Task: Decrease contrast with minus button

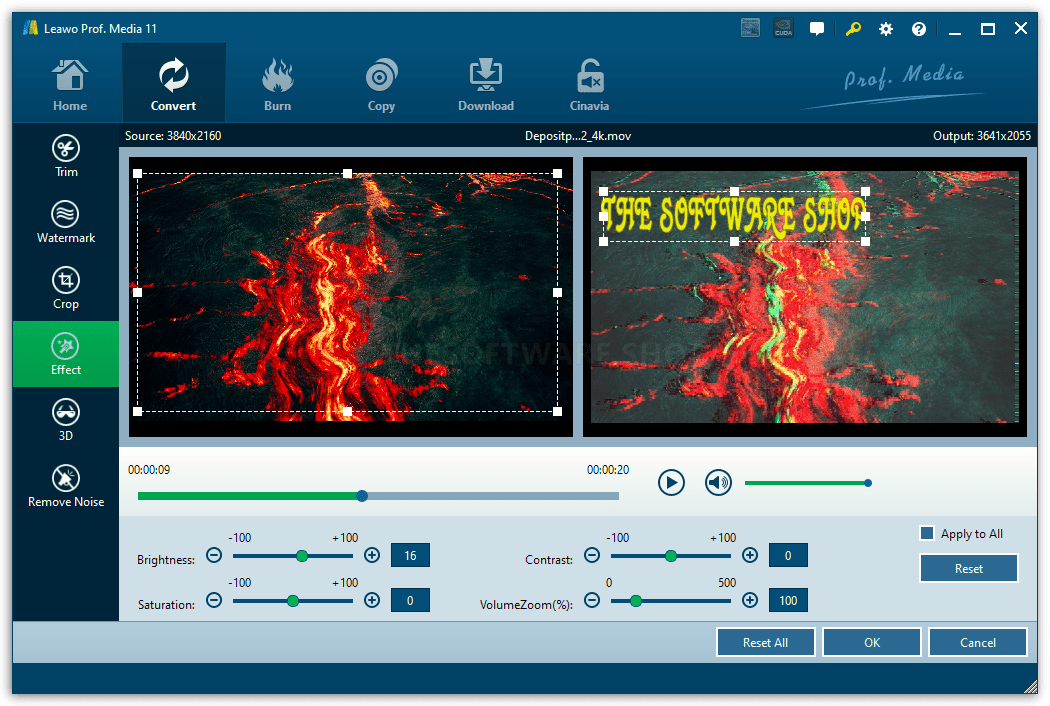Action: (591, 555)
